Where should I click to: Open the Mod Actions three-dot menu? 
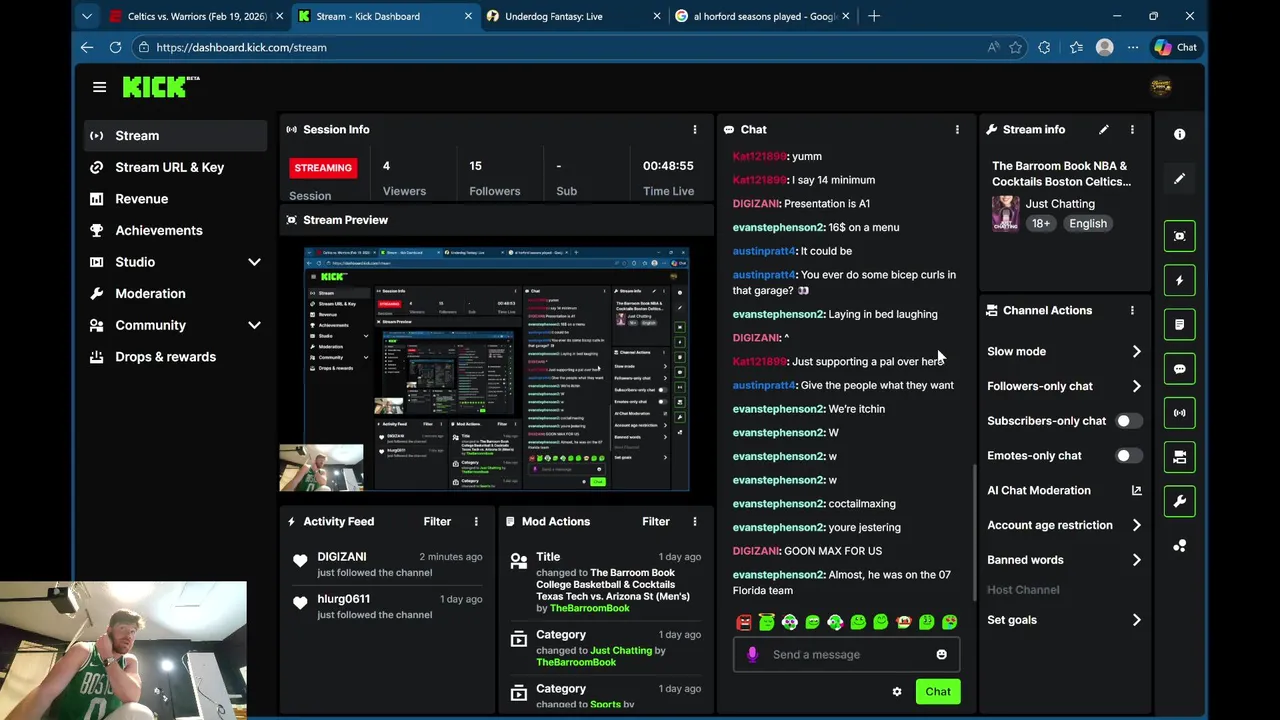tap(695, 522)
